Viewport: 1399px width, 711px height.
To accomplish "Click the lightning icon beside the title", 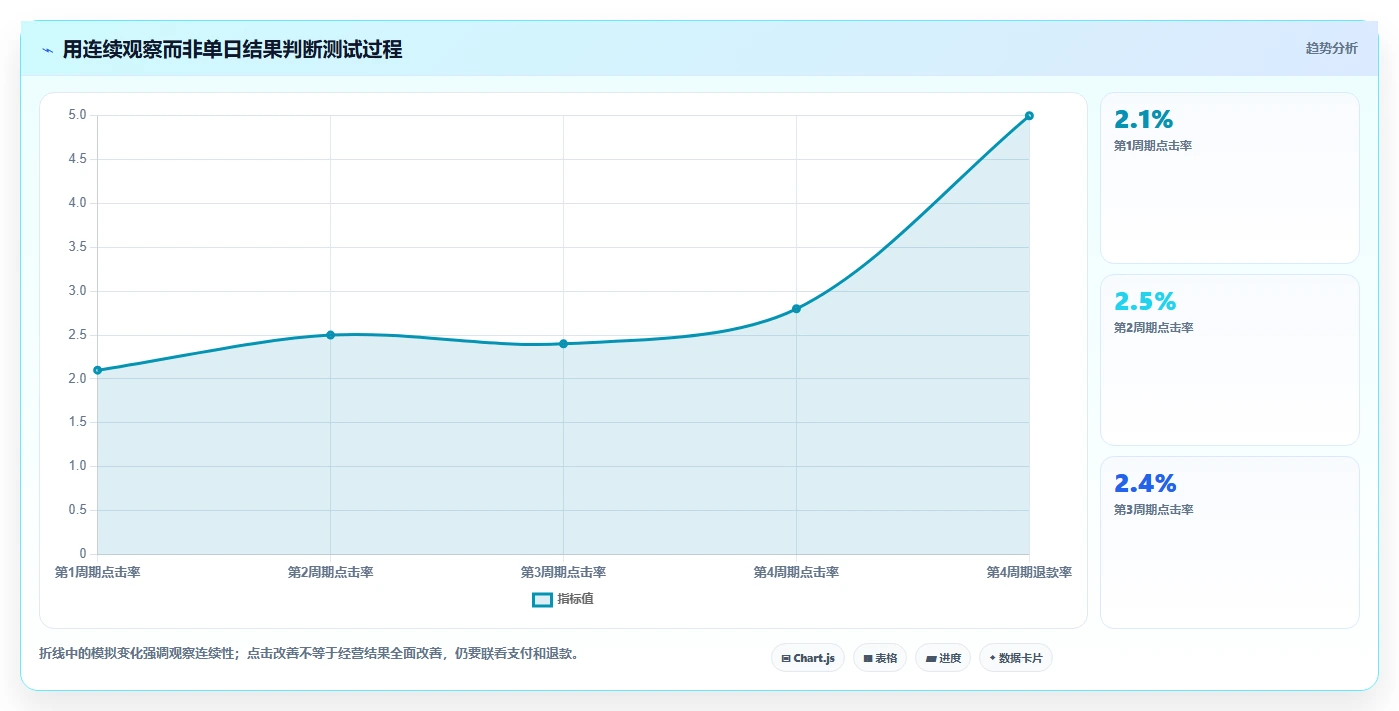I will [48, 50].
